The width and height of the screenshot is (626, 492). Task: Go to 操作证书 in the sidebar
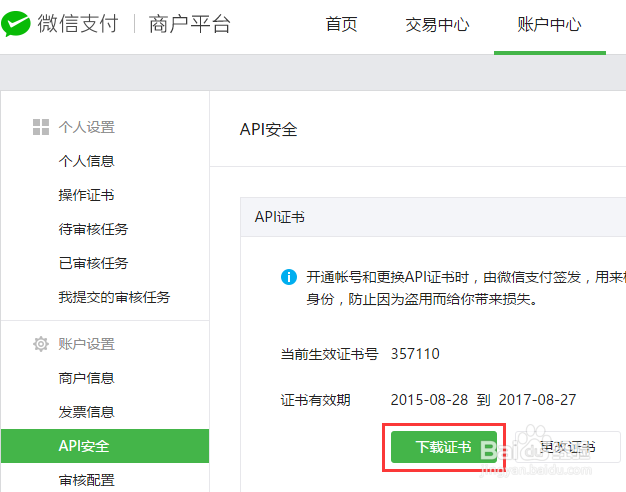(87, 195)
